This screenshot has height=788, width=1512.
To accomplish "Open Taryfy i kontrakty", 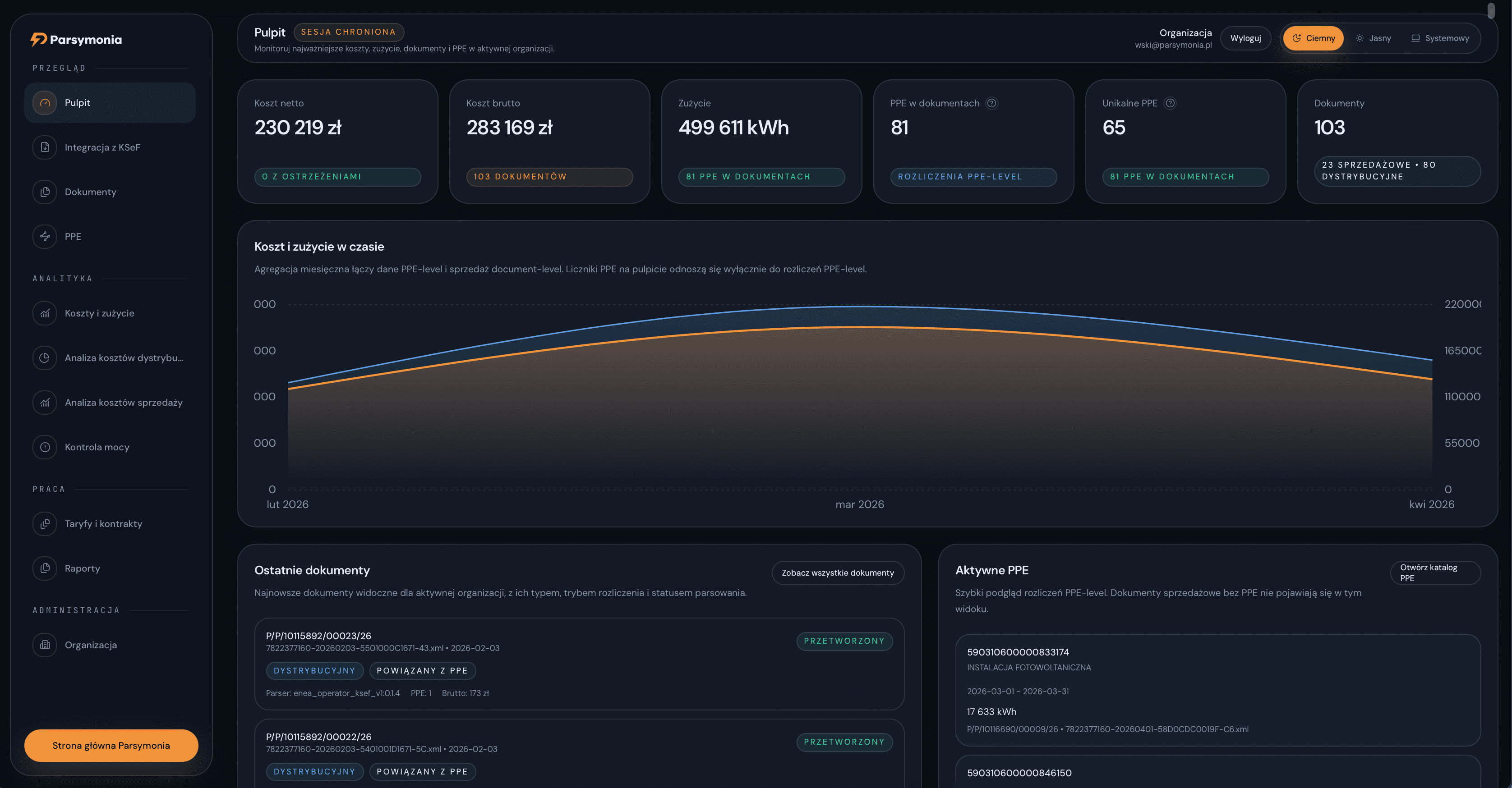I will 110,524.
